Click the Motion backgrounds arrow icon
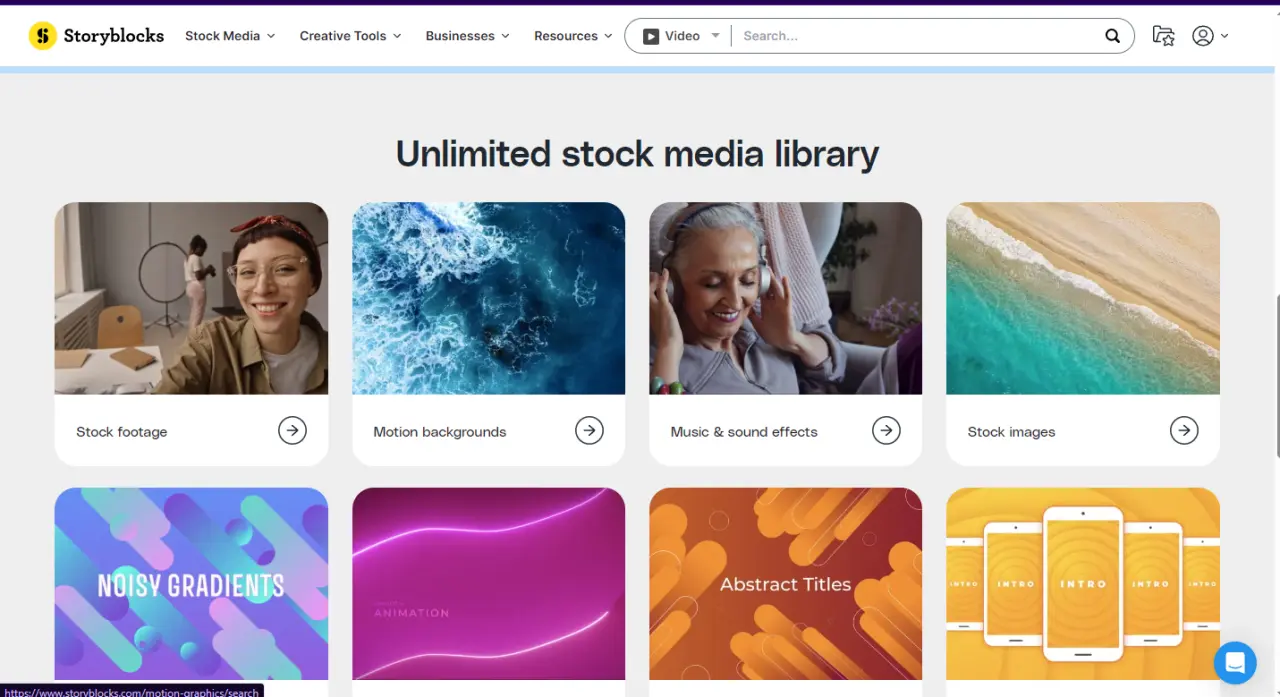The image size is (1280, 697). pos(589,431)
